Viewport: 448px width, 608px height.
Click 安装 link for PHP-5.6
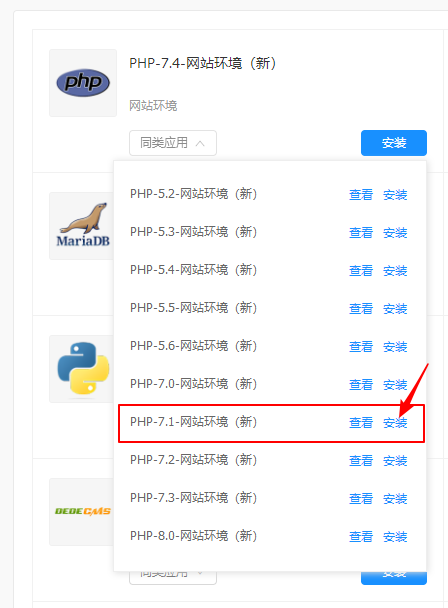click(x=395, y=346)
